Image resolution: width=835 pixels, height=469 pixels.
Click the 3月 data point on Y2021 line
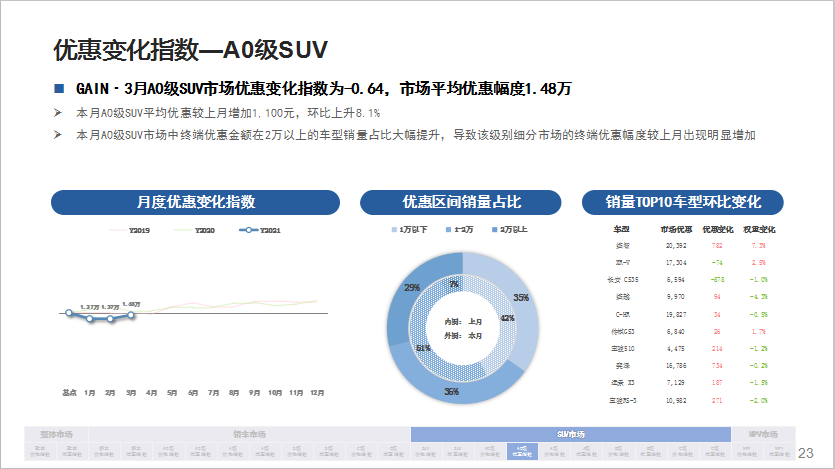[x=131, y=315]
